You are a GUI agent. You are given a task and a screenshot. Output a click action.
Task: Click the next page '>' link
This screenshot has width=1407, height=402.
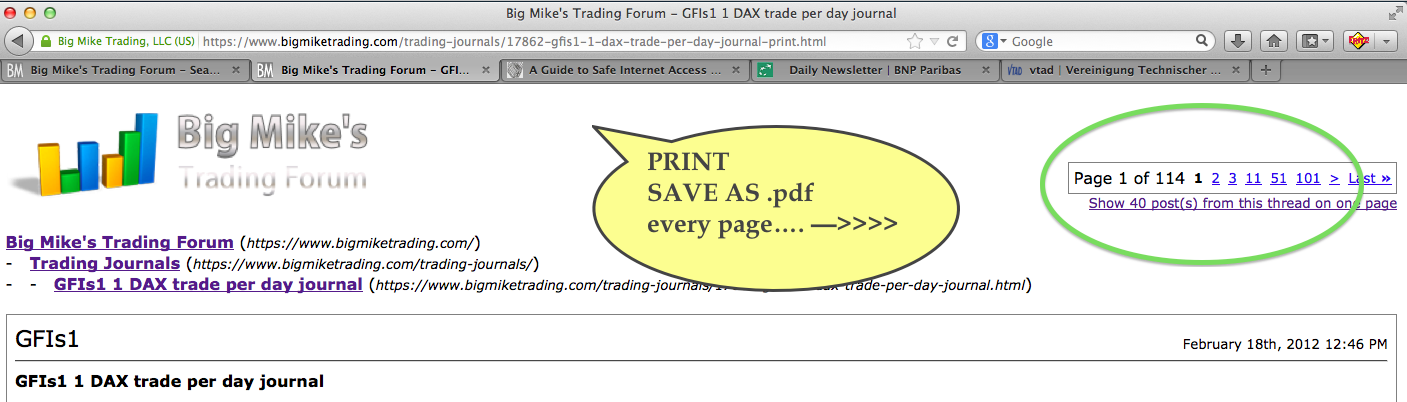pos(1334,179)
